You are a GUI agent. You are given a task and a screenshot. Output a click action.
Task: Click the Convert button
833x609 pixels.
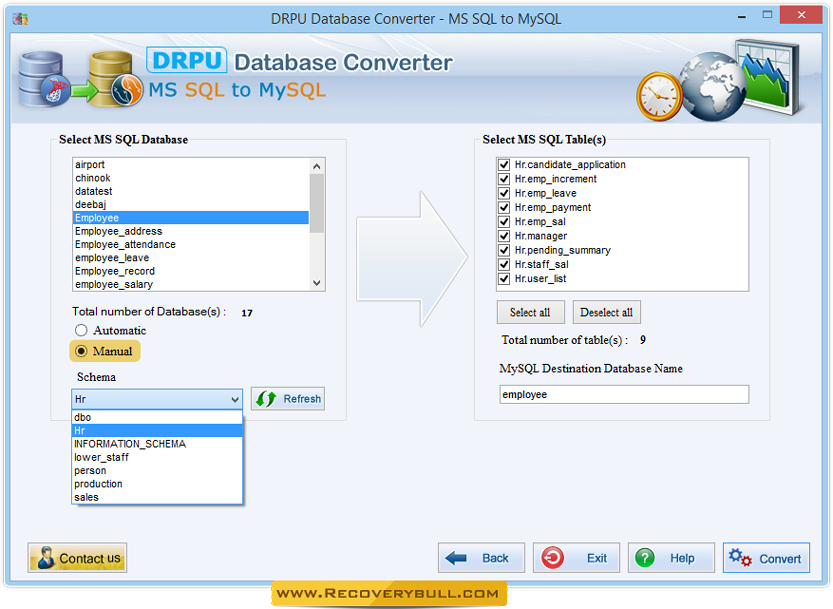point(767,558)
